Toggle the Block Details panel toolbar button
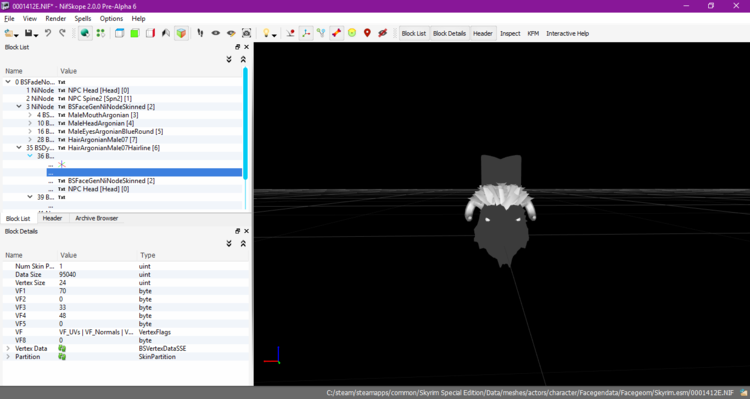 [449, 33]
